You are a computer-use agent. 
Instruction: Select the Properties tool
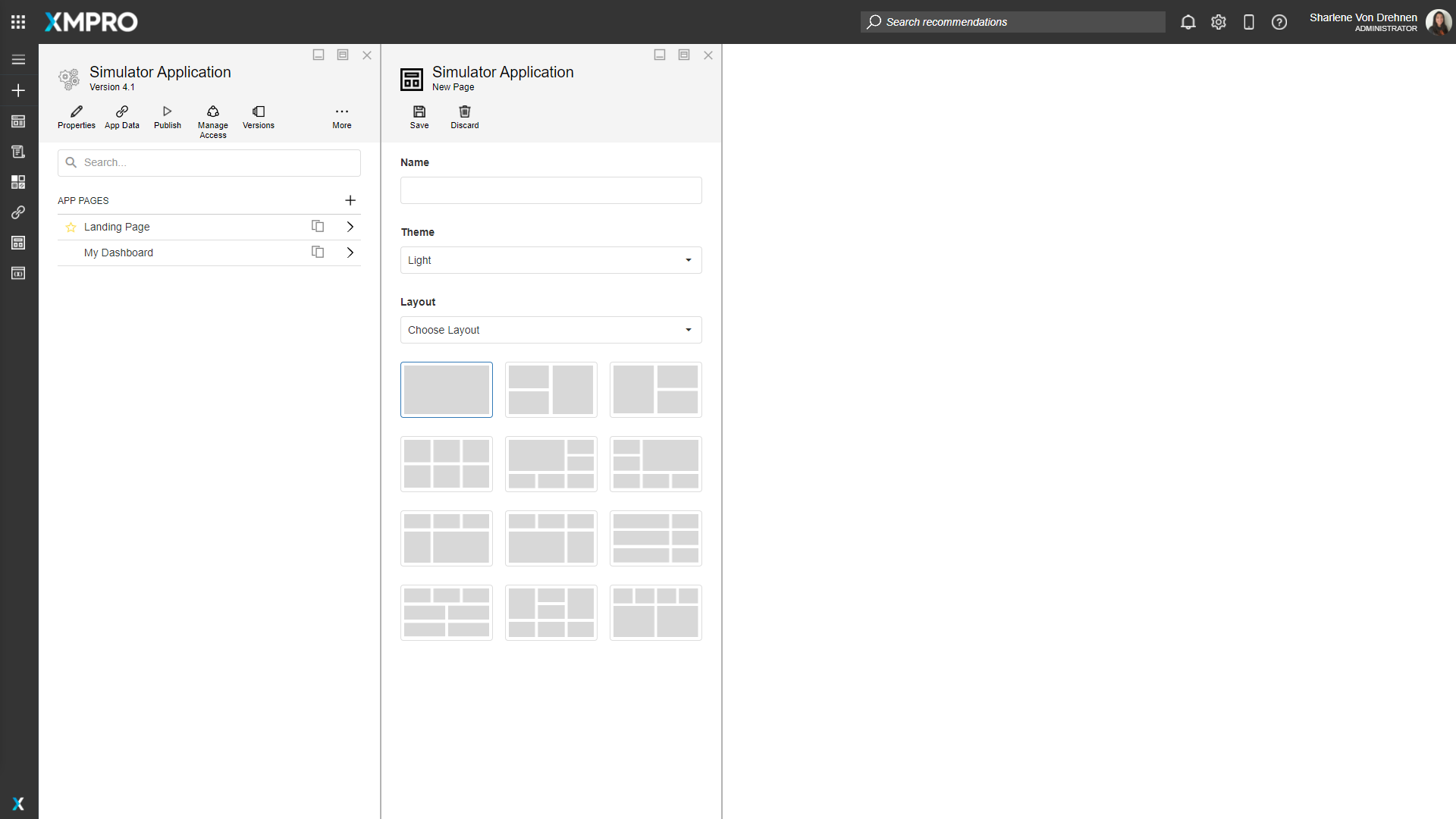pyautogui.click(x=76, y=118)
